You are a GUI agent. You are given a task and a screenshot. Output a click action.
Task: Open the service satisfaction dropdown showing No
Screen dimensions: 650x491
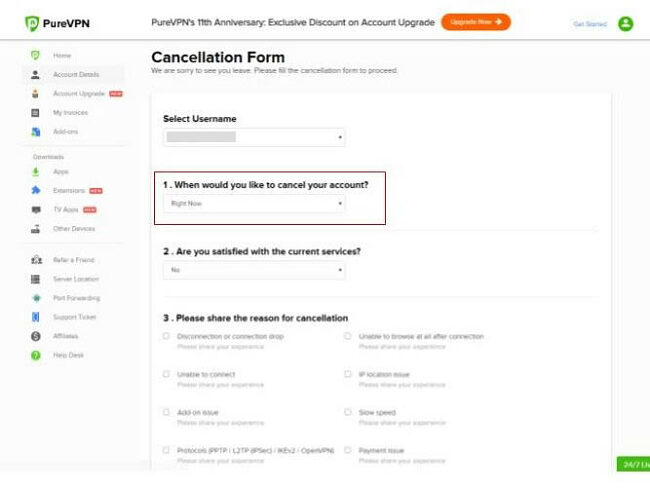coord(254,270)
